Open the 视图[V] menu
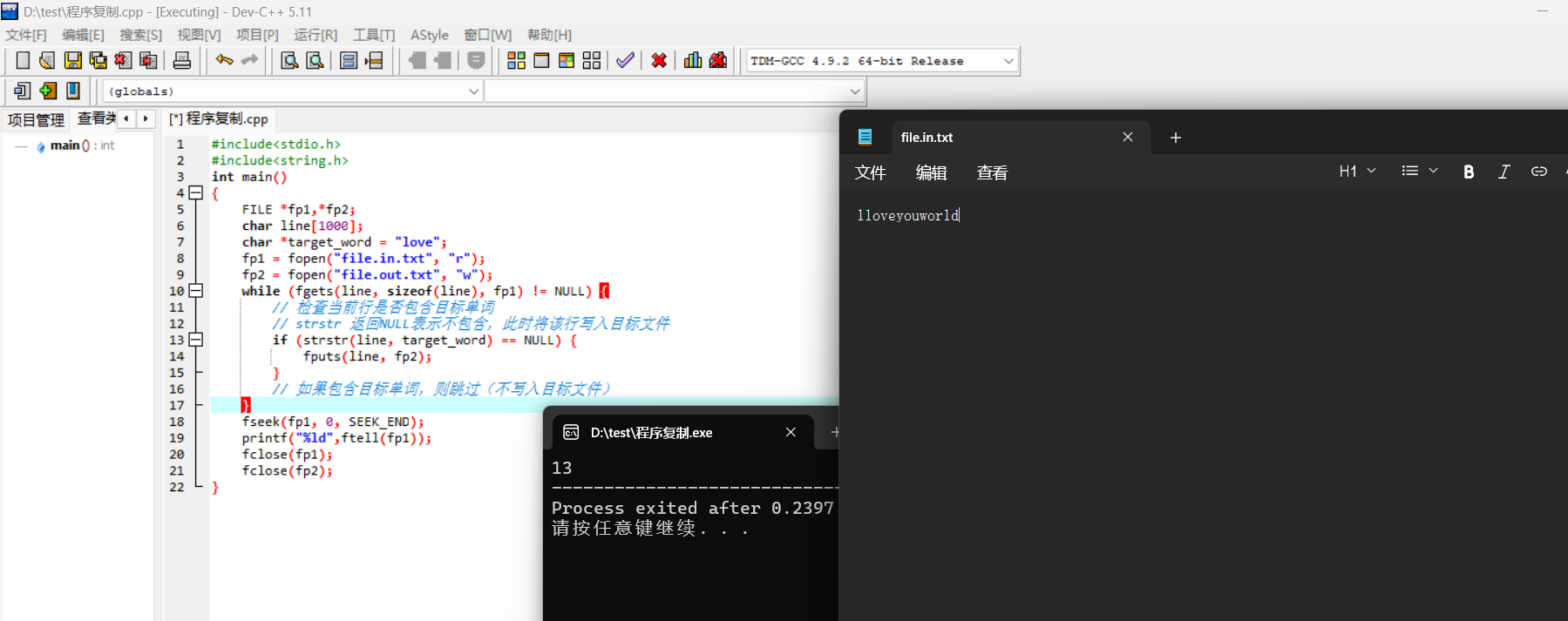 [199, 35]
